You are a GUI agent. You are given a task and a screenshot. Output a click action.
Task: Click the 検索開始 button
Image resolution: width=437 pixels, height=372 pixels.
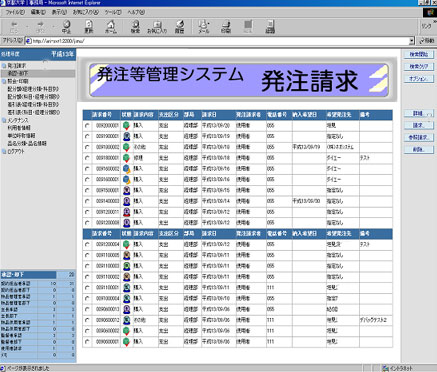[x=419, y=54]
